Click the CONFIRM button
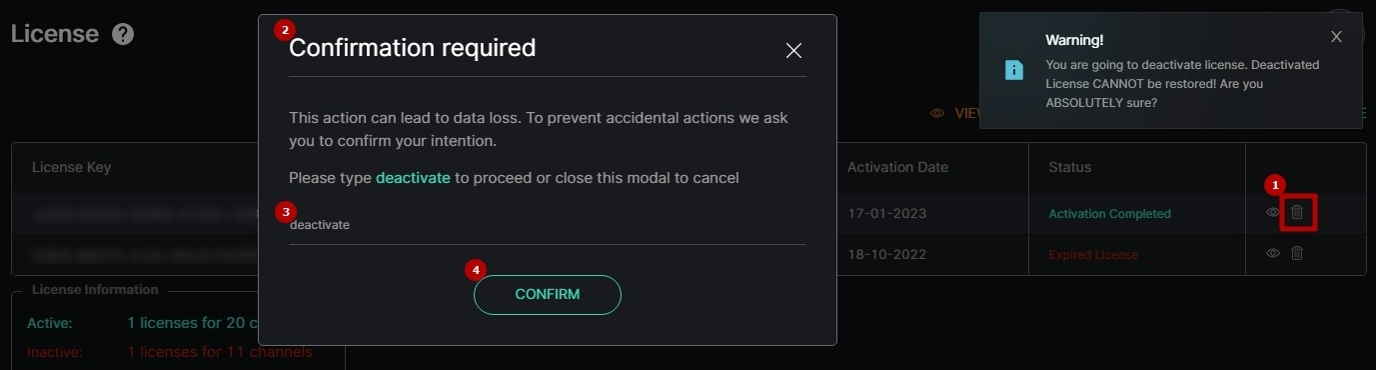Viewport: 1376px width, 370px height. 547,295
